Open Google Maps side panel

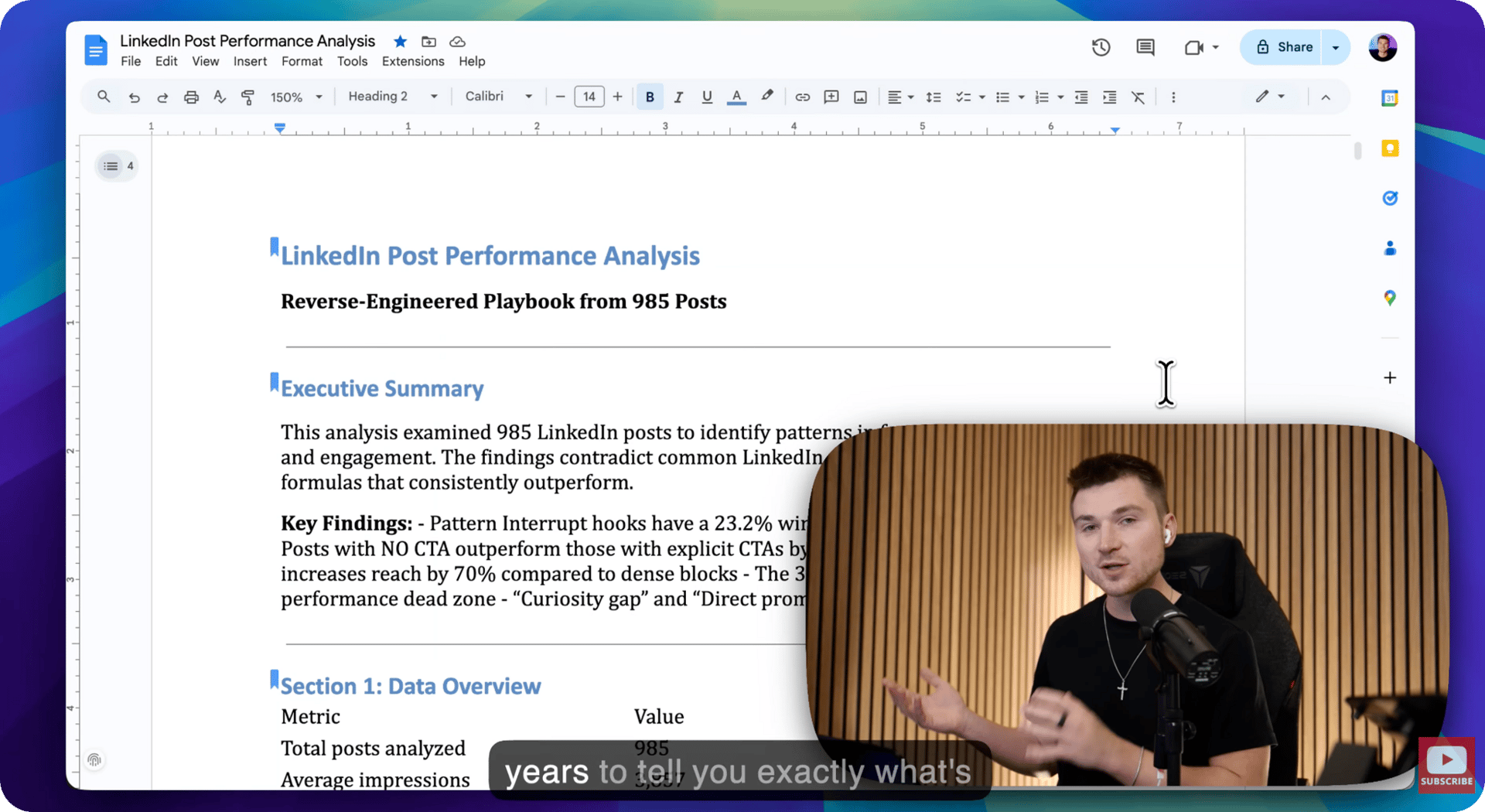pyautogui.click(x=1390, y=298)
